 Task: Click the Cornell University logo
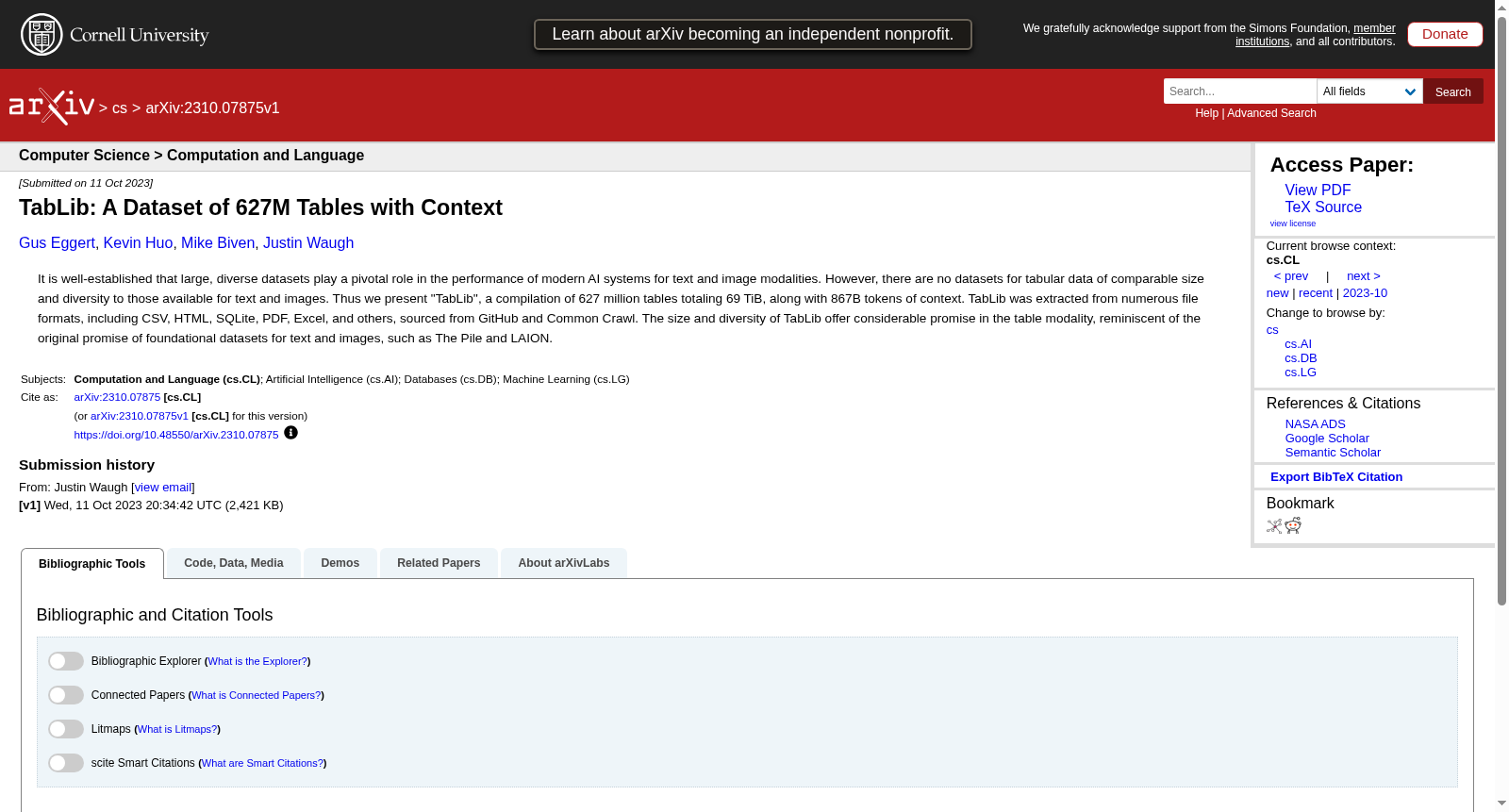click(115, 35)
